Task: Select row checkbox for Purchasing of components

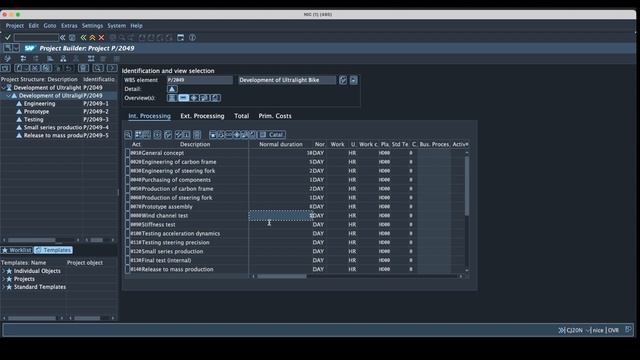Action: [127, 180]
